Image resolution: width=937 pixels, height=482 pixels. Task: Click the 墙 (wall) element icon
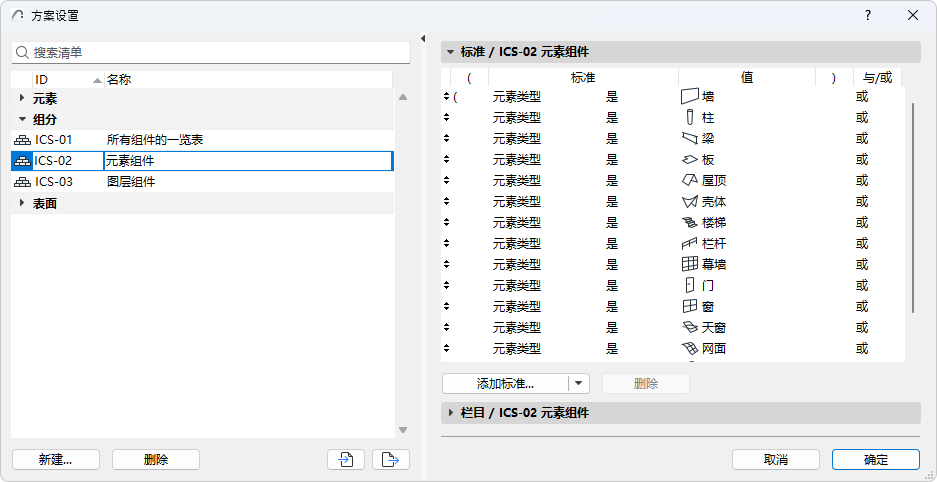(688, 97)
